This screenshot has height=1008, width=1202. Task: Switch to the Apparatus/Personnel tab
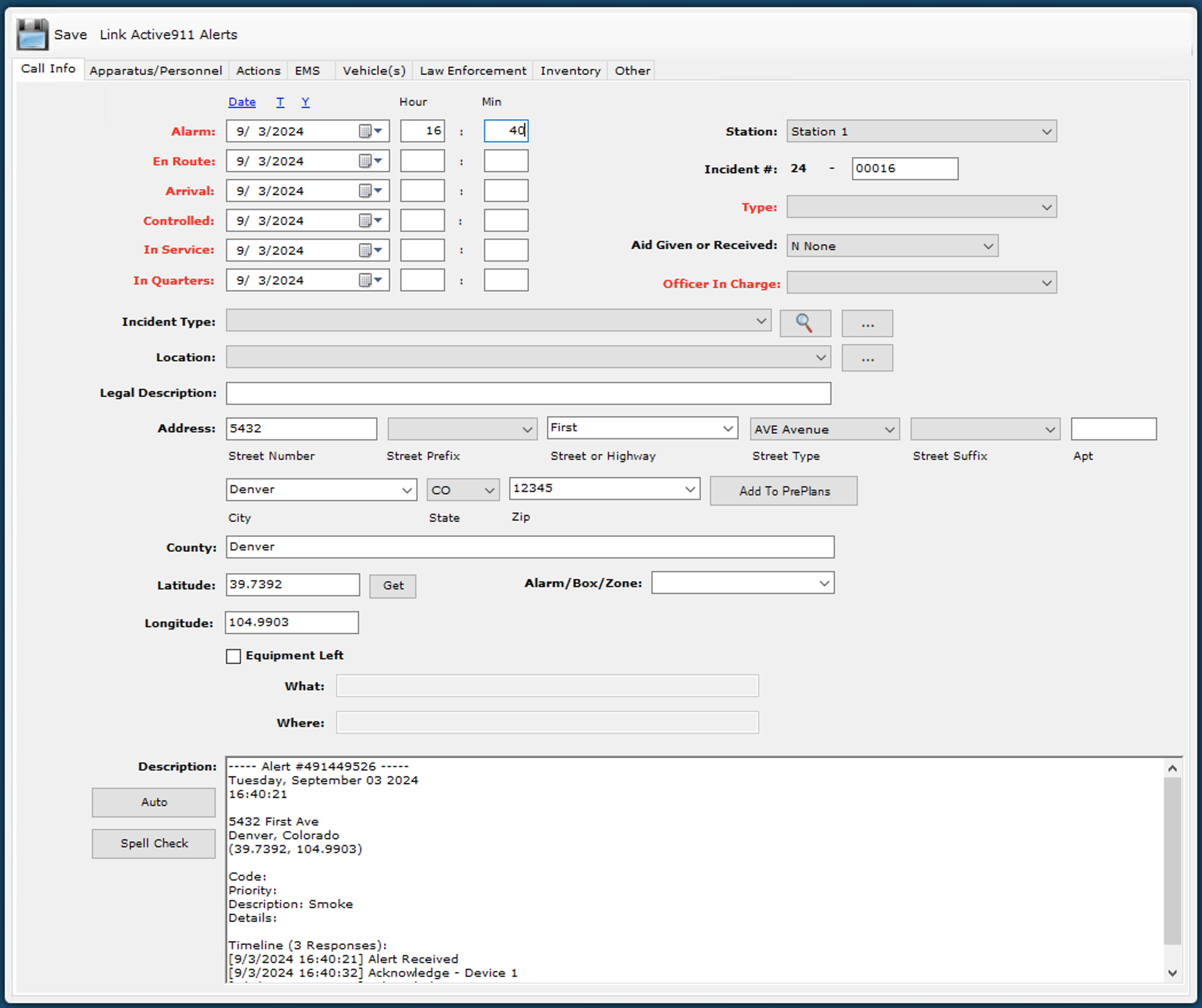[156, 71]
